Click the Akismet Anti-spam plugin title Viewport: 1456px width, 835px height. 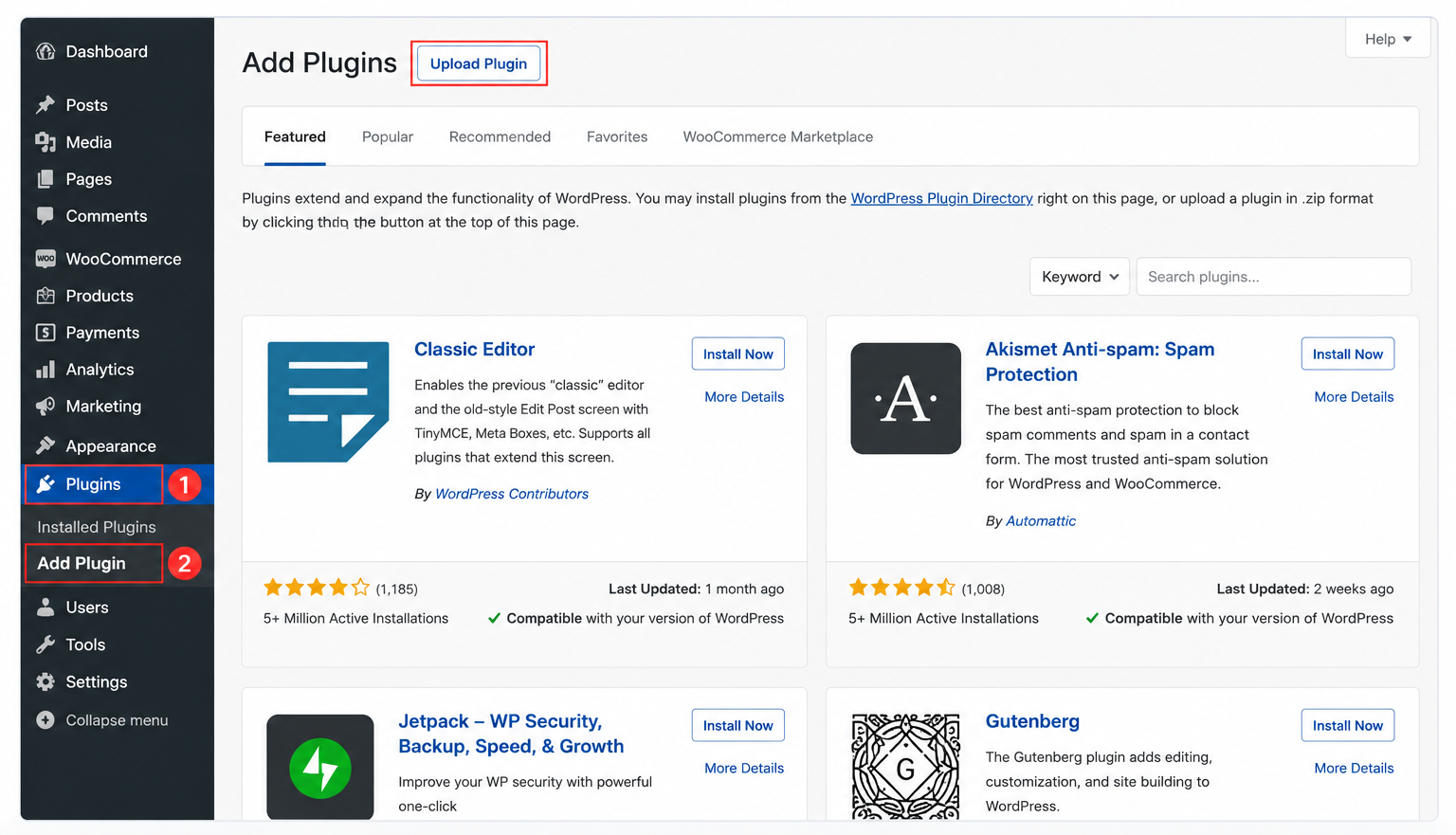(1100, 361)
